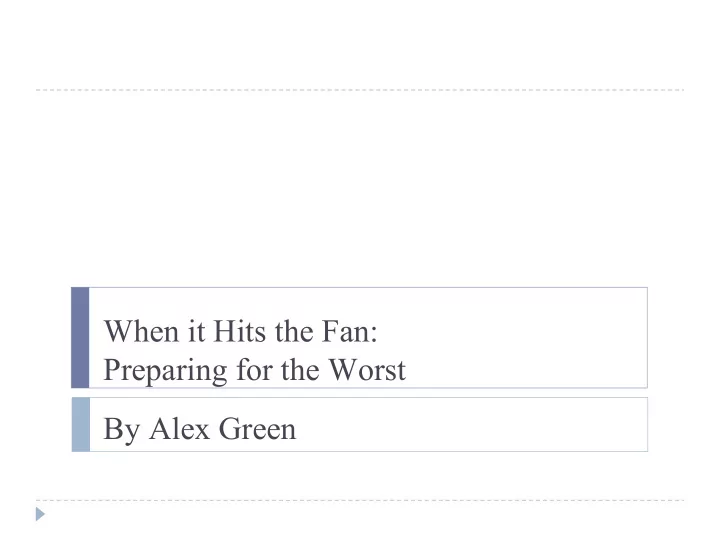Image resolution: width=720 pixels, height=540 pixels.
Task: Click the word 'for' in the title
Action: click(255, 370)
